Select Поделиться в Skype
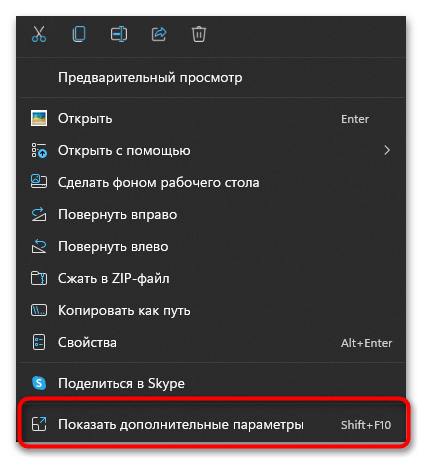The height and width of the screenshot is (458, 422). [x=212, y=383]
